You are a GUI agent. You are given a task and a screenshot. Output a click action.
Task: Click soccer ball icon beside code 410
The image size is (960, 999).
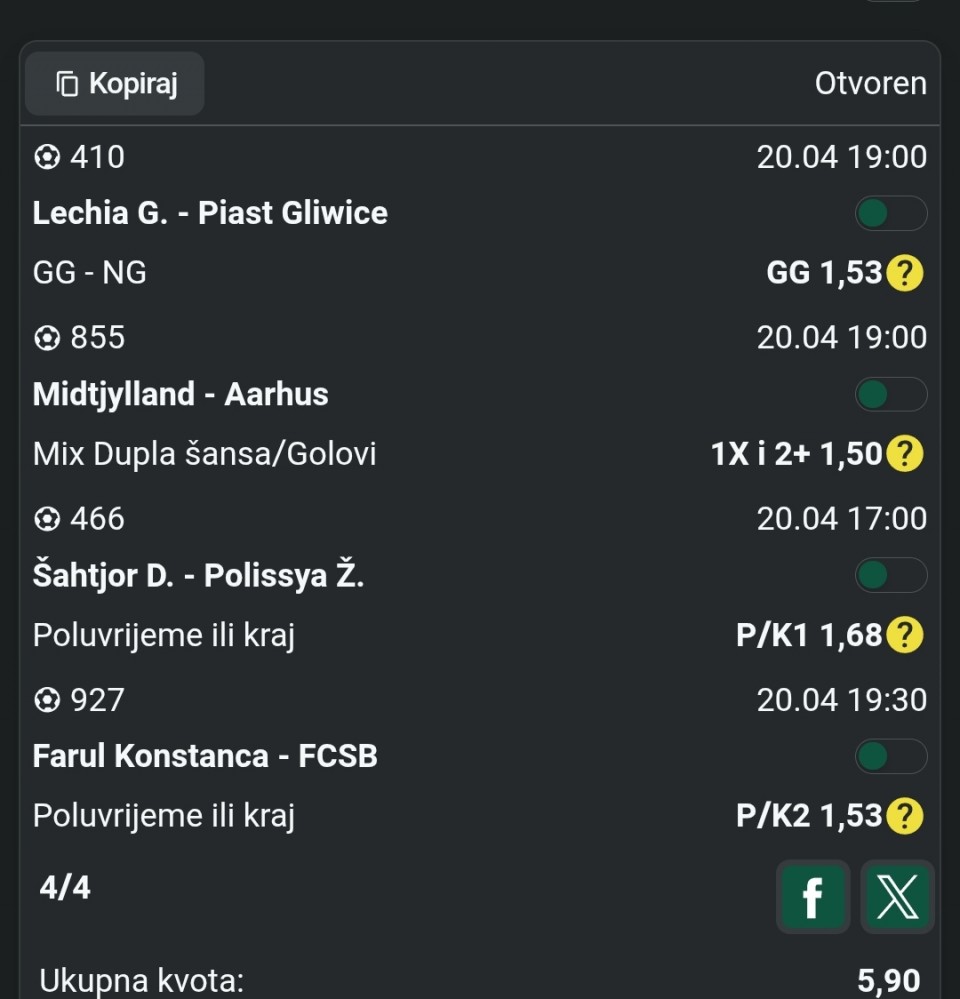click(47, 158)
